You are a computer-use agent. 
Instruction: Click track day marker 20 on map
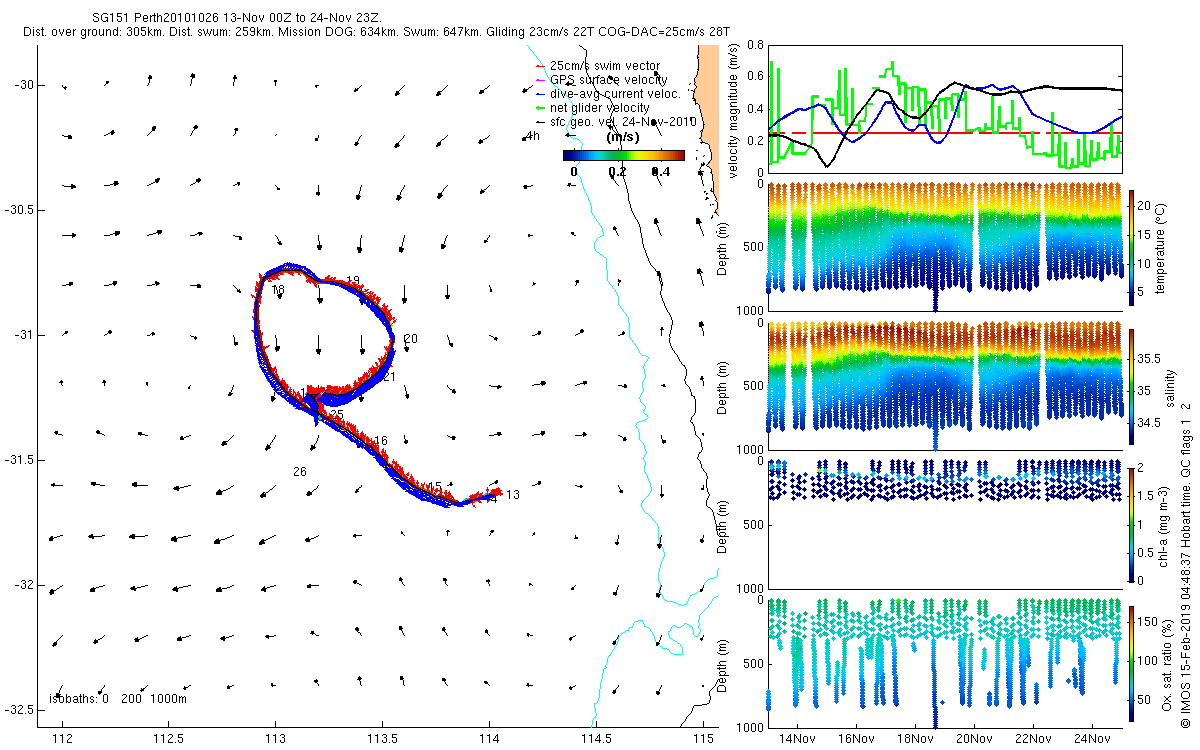[x=410, y=339]
